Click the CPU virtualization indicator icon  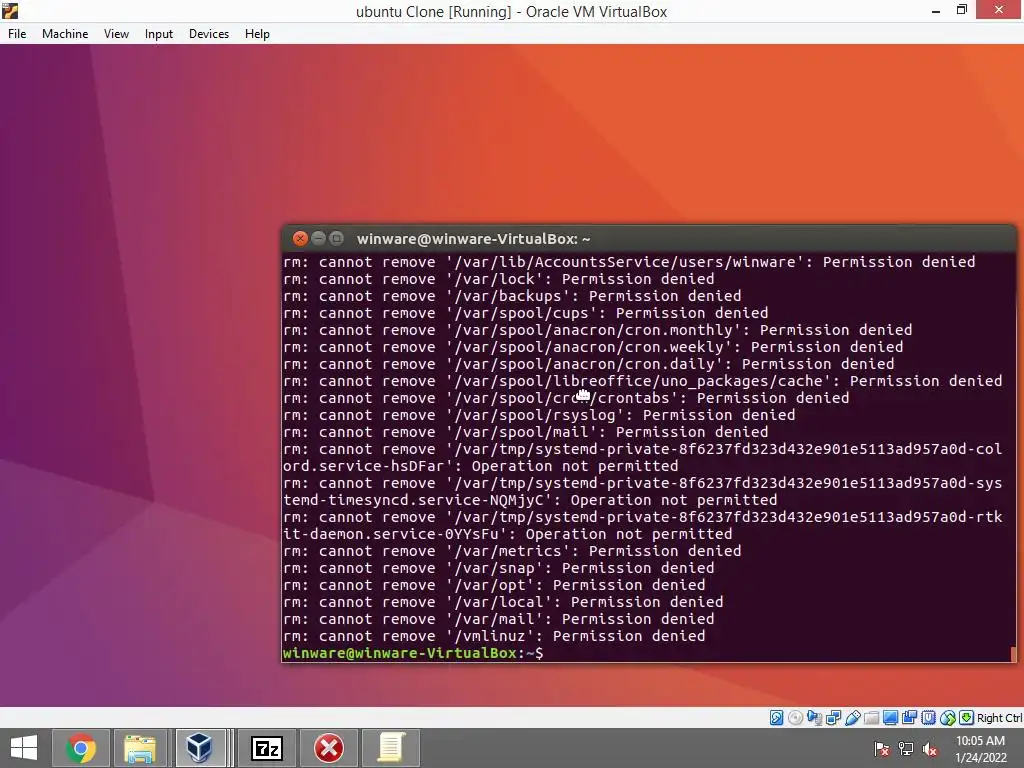(x=929, y=718)
